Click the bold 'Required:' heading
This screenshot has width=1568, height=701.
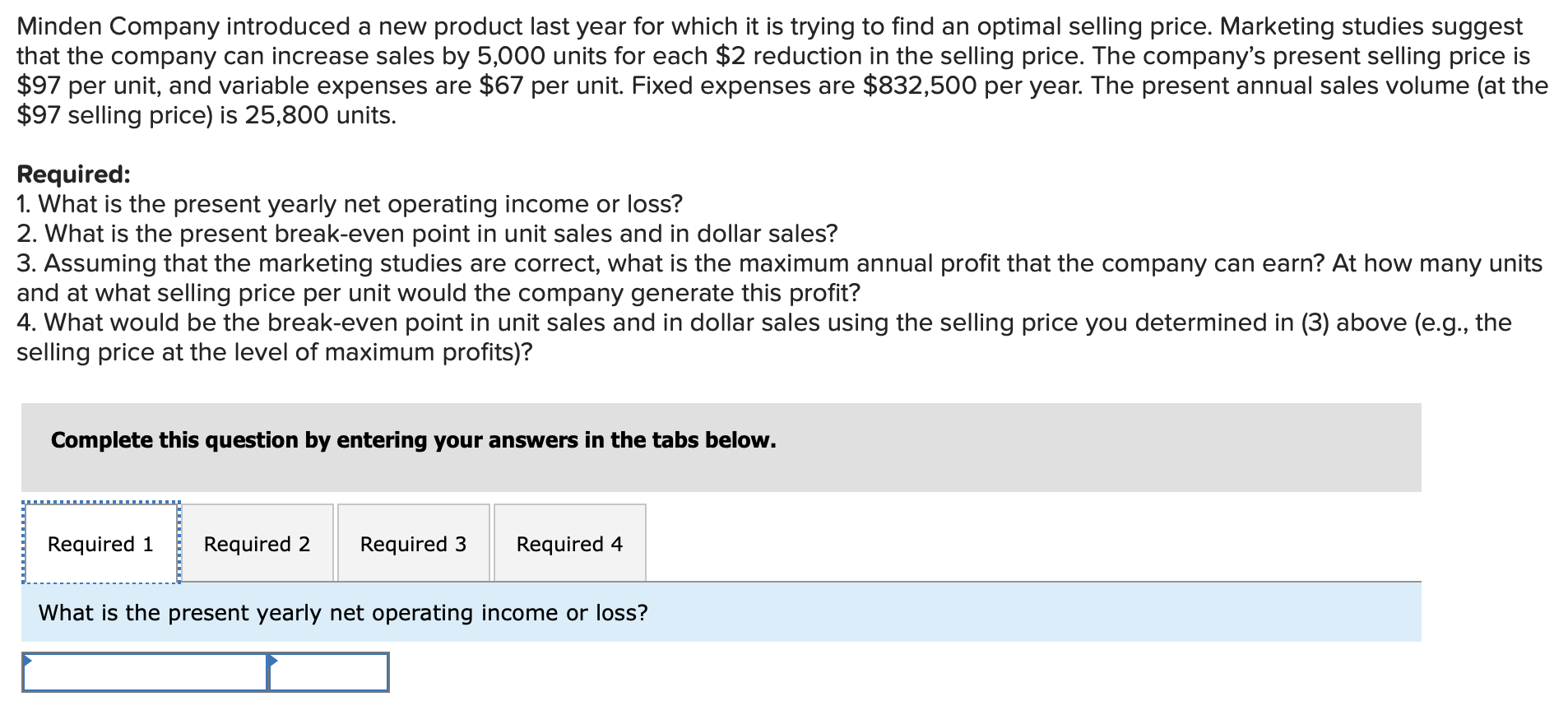73,174
